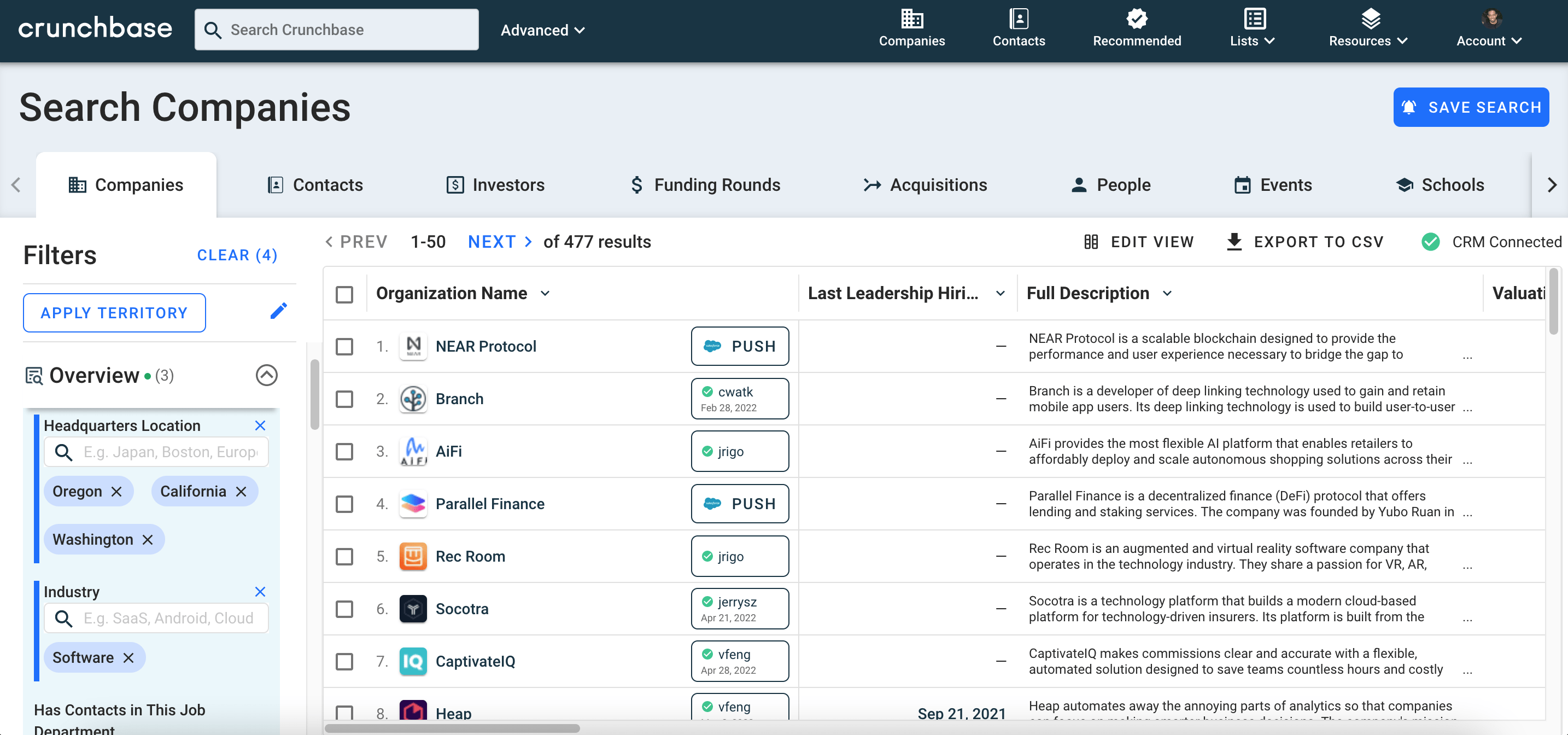The image size is (1568, 735).
Task: Click the NEAR Protocol company logo
Action: pyautogui.click(x=413, y=347)
